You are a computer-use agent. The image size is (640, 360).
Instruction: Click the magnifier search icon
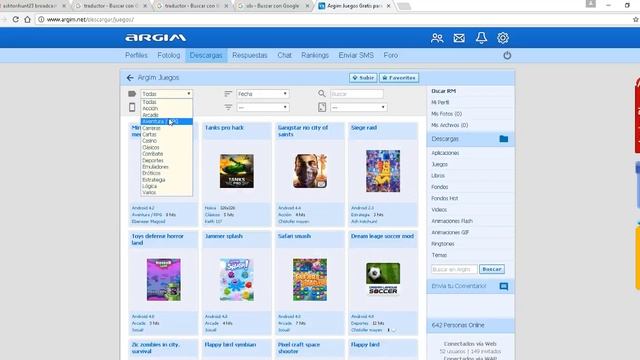point(322,94)
